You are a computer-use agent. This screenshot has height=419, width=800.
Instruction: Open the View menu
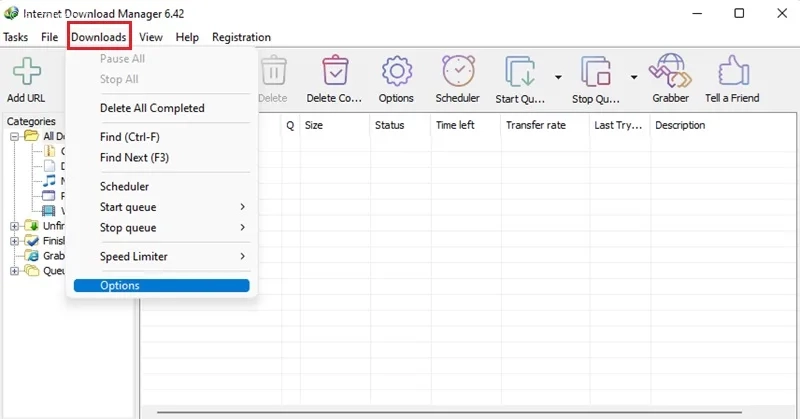point(151,37)
